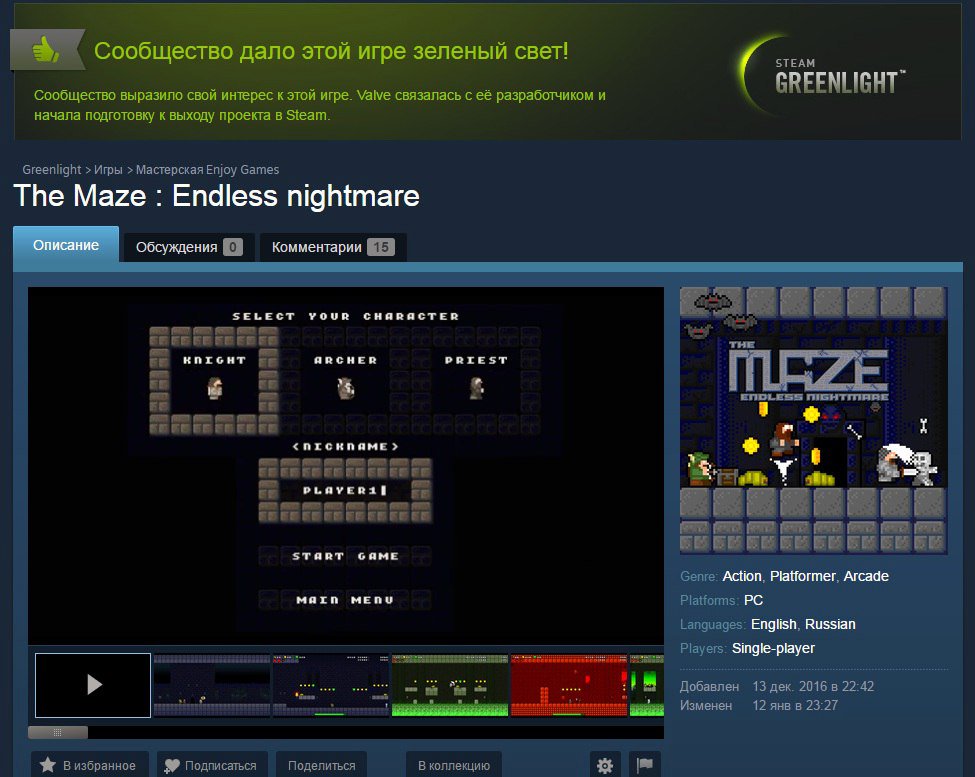Viewport: 975px width, 777px height.
Task: Select the green-floor level screenshot thumbnail
Action: pyautogui.click(x=450, y=685)
